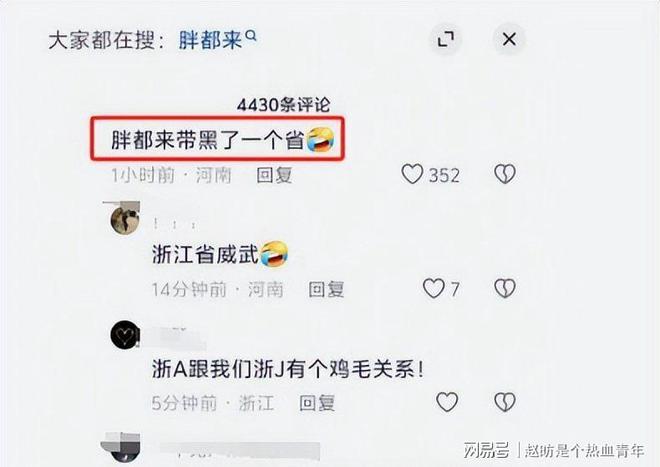Reply to the 5分钟前 comment from 浙江
Viewport: 660px width, 467px height.
tap(317, 403)
